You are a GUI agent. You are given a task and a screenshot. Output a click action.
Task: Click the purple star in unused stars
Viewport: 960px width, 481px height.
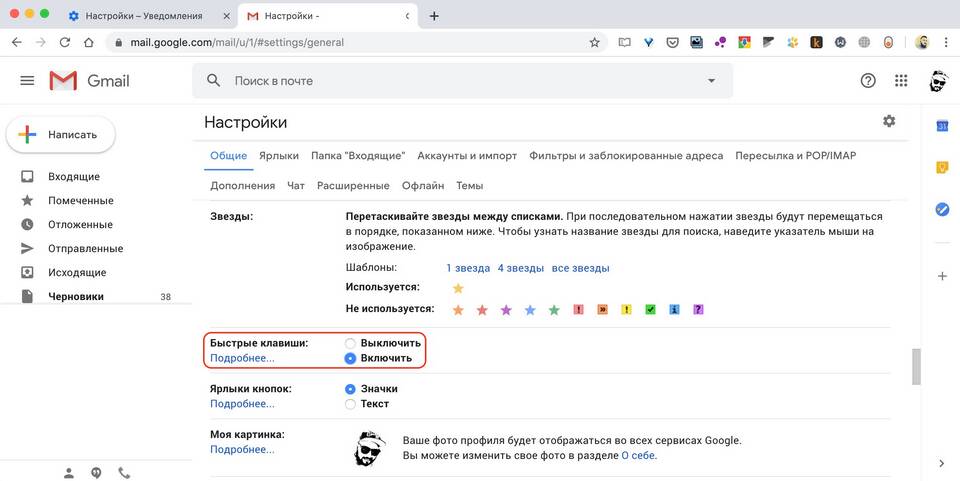coord(506,310)
